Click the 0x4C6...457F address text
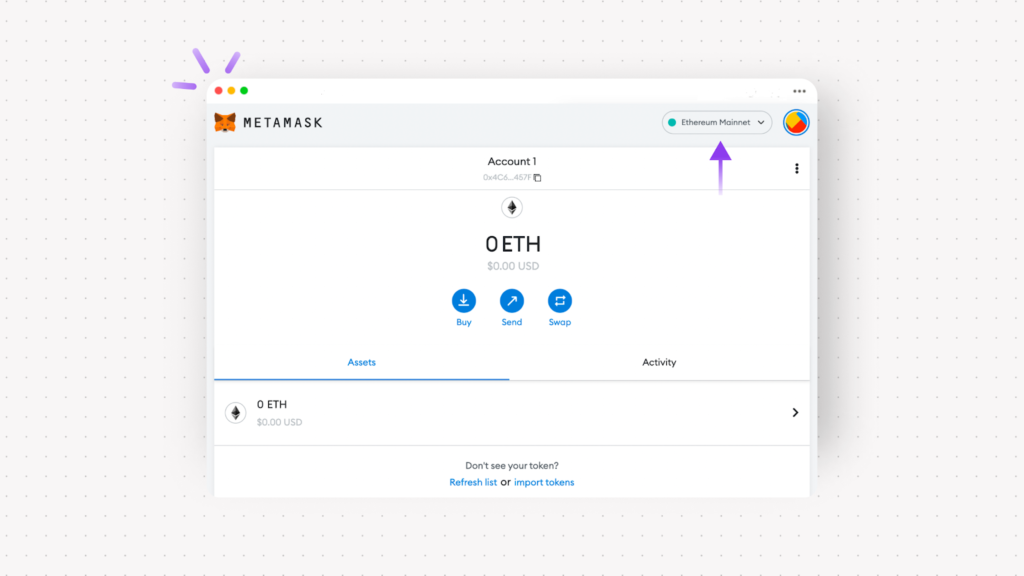This screenshot has width=1024, height=576. (507, 178)
